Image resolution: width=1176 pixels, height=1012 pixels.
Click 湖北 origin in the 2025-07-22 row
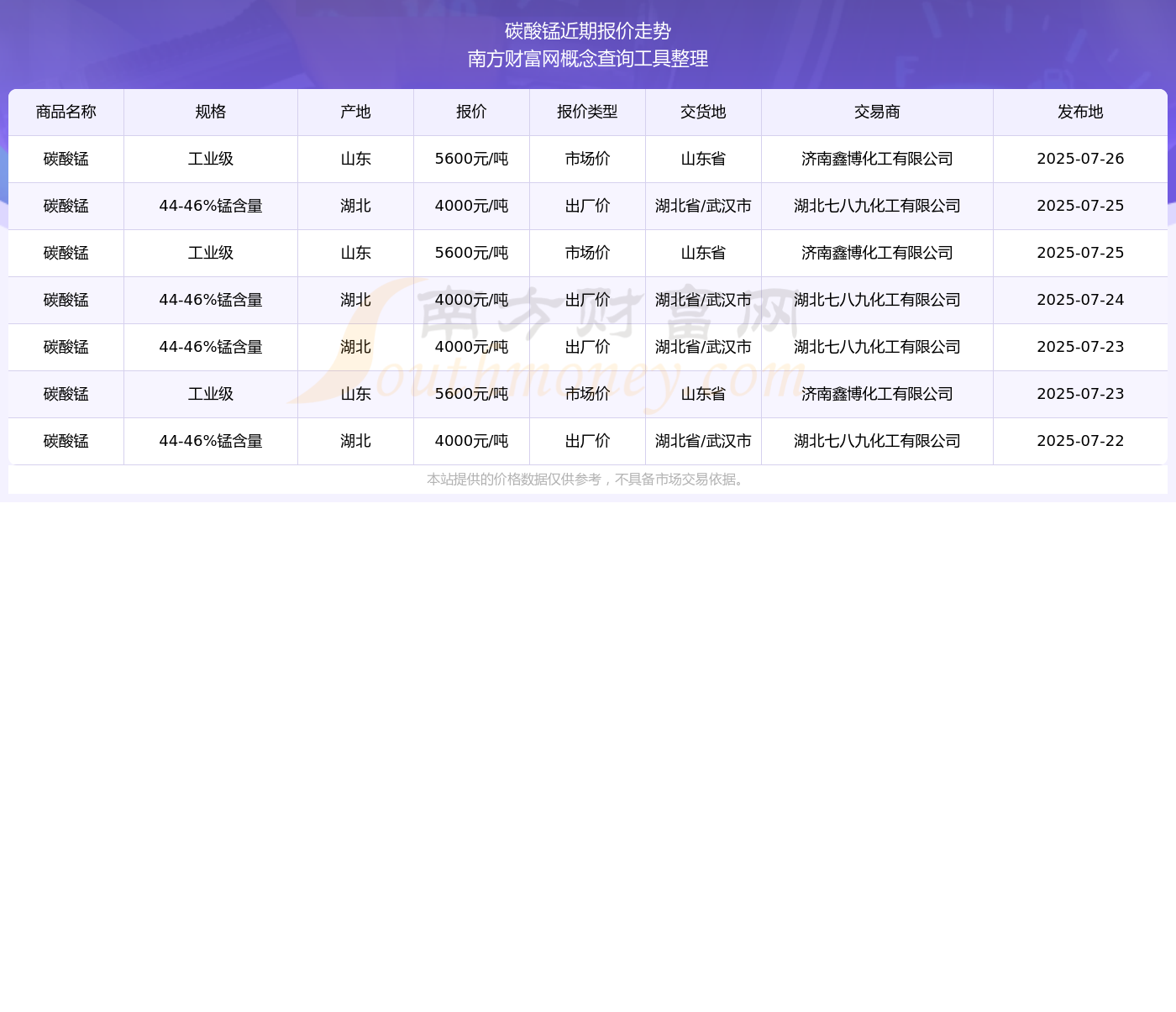356,441
